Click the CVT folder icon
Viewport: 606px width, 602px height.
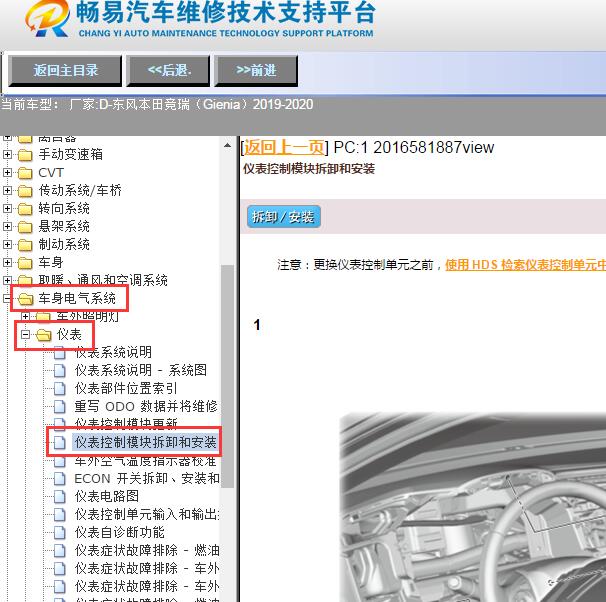[x=25, y=173]
